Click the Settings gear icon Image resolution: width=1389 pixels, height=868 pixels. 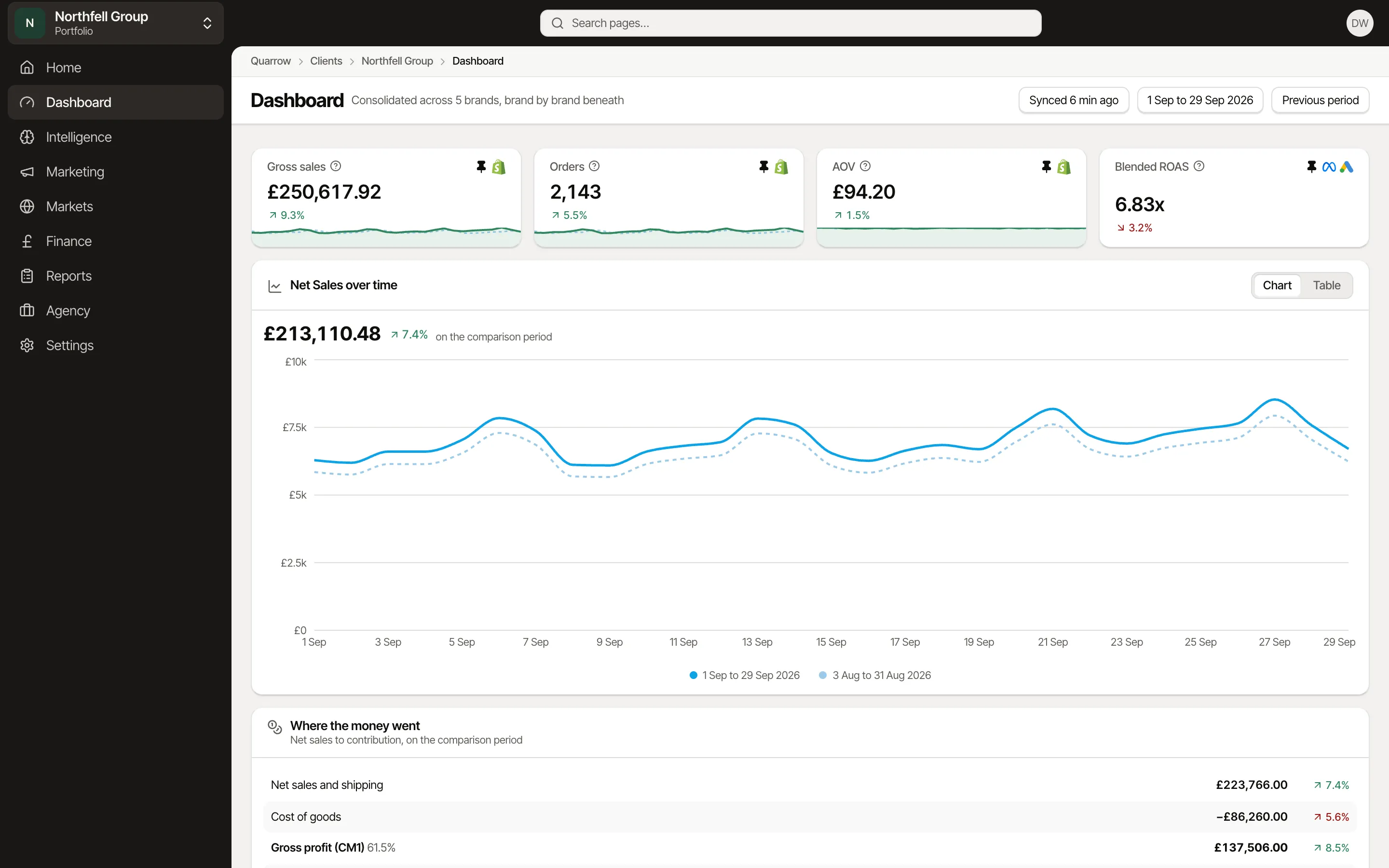click(27, 345)
